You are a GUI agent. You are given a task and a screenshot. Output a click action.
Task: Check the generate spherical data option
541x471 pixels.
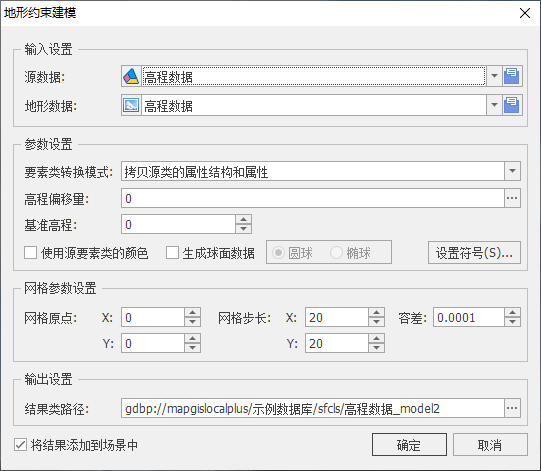click(x=172, y=253)
